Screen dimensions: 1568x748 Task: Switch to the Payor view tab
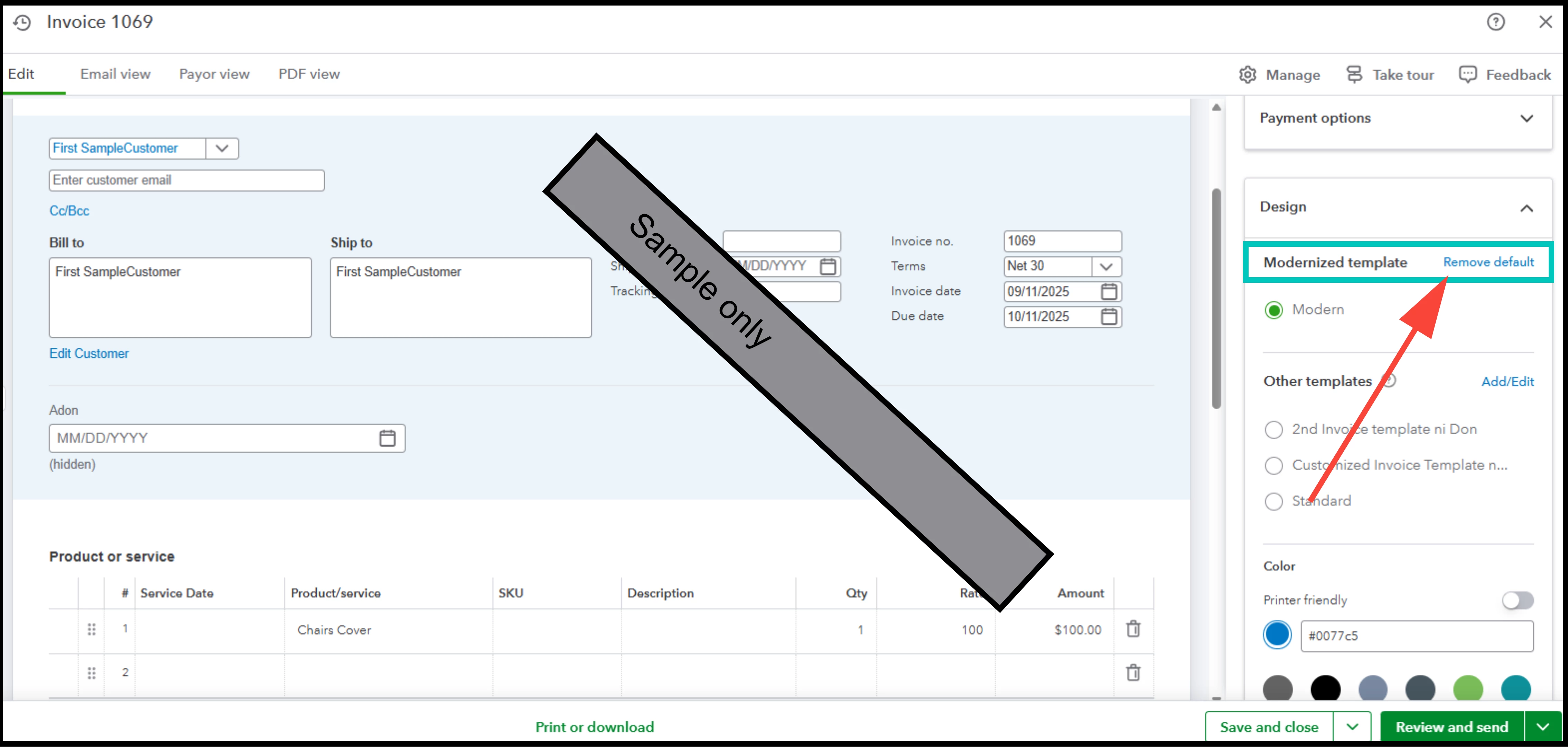tap(214, 74)
